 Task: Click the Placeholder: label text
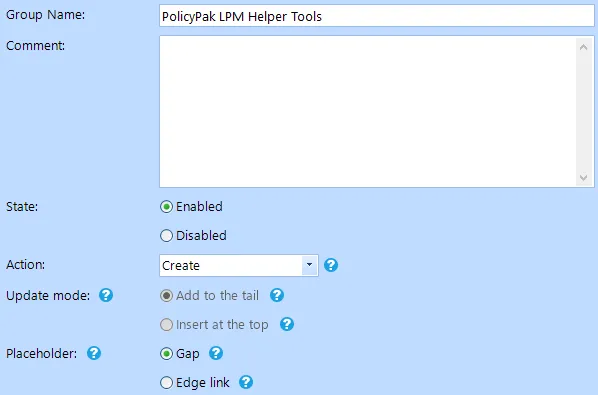coord(42,353)
